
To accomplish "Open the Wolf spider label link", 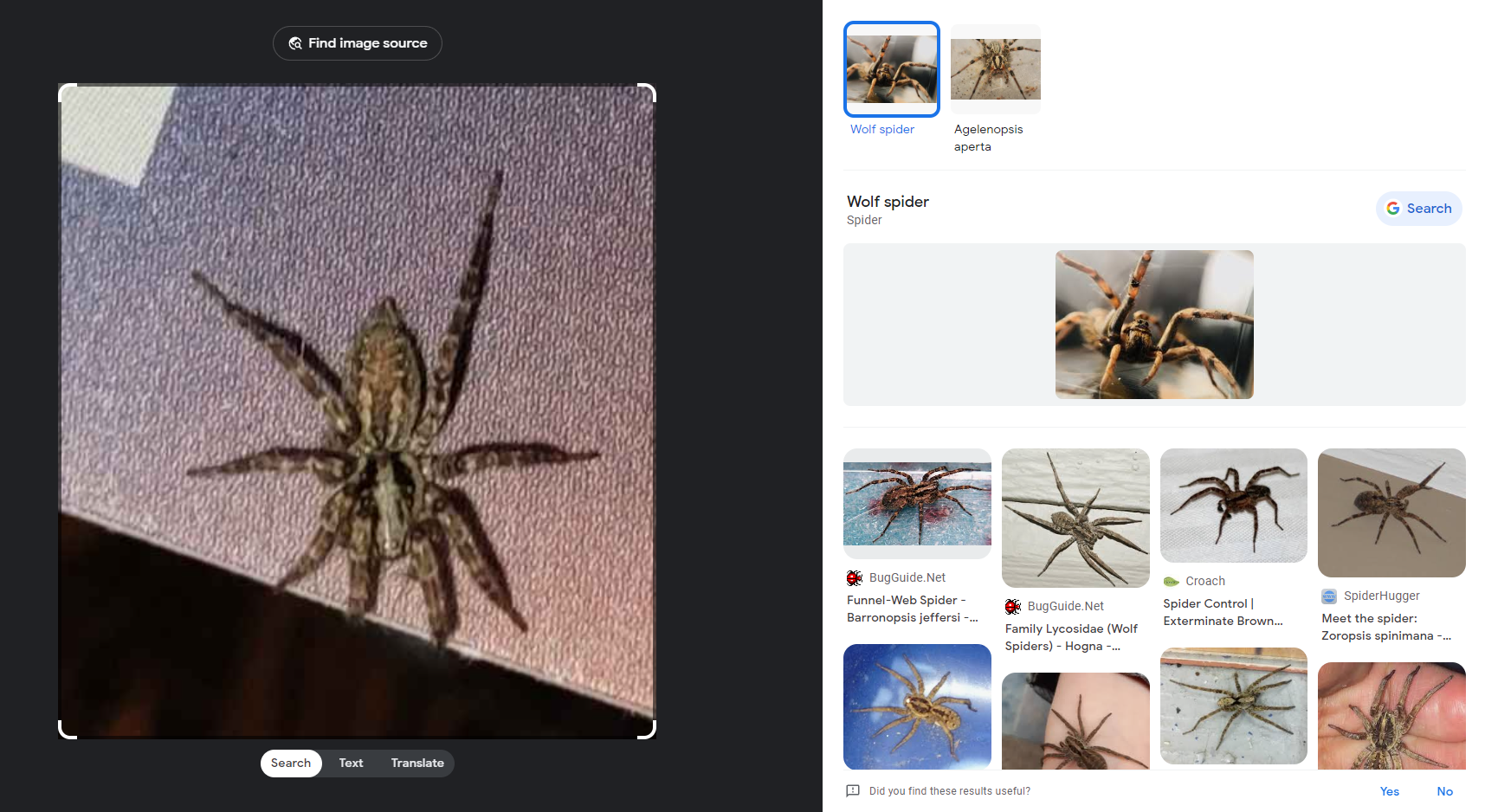I will click(x=882, y=129).
